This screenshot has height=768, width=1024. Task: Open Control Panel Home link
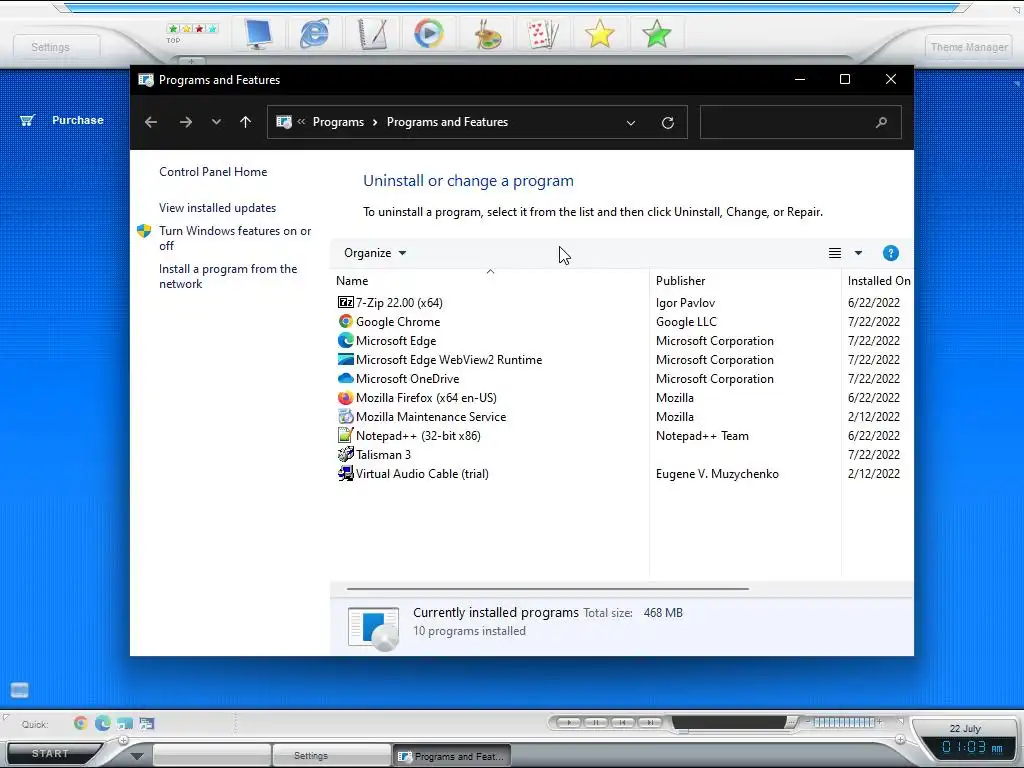213,172
